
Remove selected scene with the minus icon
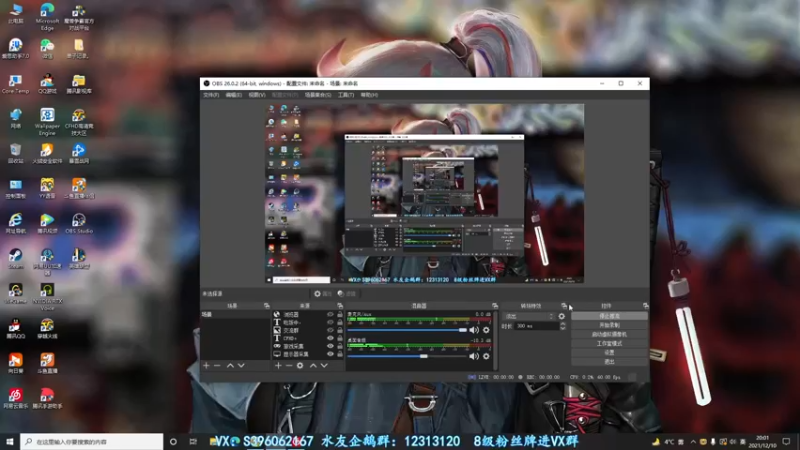[x=217, y=366]
